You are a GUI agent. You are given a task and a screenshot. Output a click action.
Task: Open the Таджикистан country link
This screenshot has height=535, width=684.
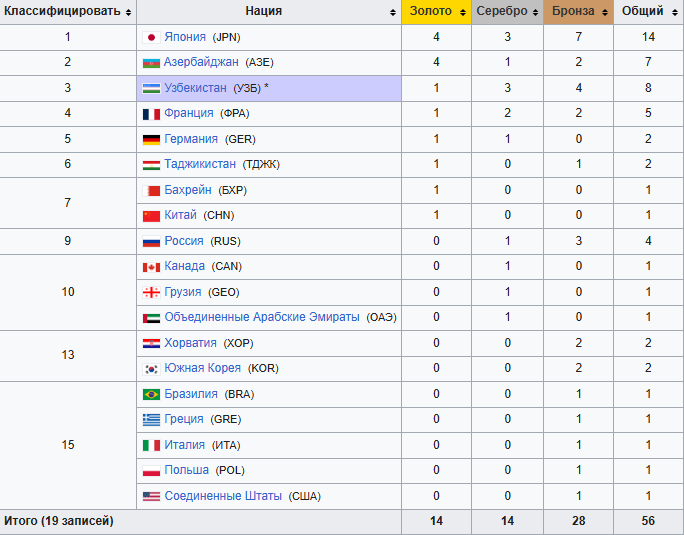point(200,164)
